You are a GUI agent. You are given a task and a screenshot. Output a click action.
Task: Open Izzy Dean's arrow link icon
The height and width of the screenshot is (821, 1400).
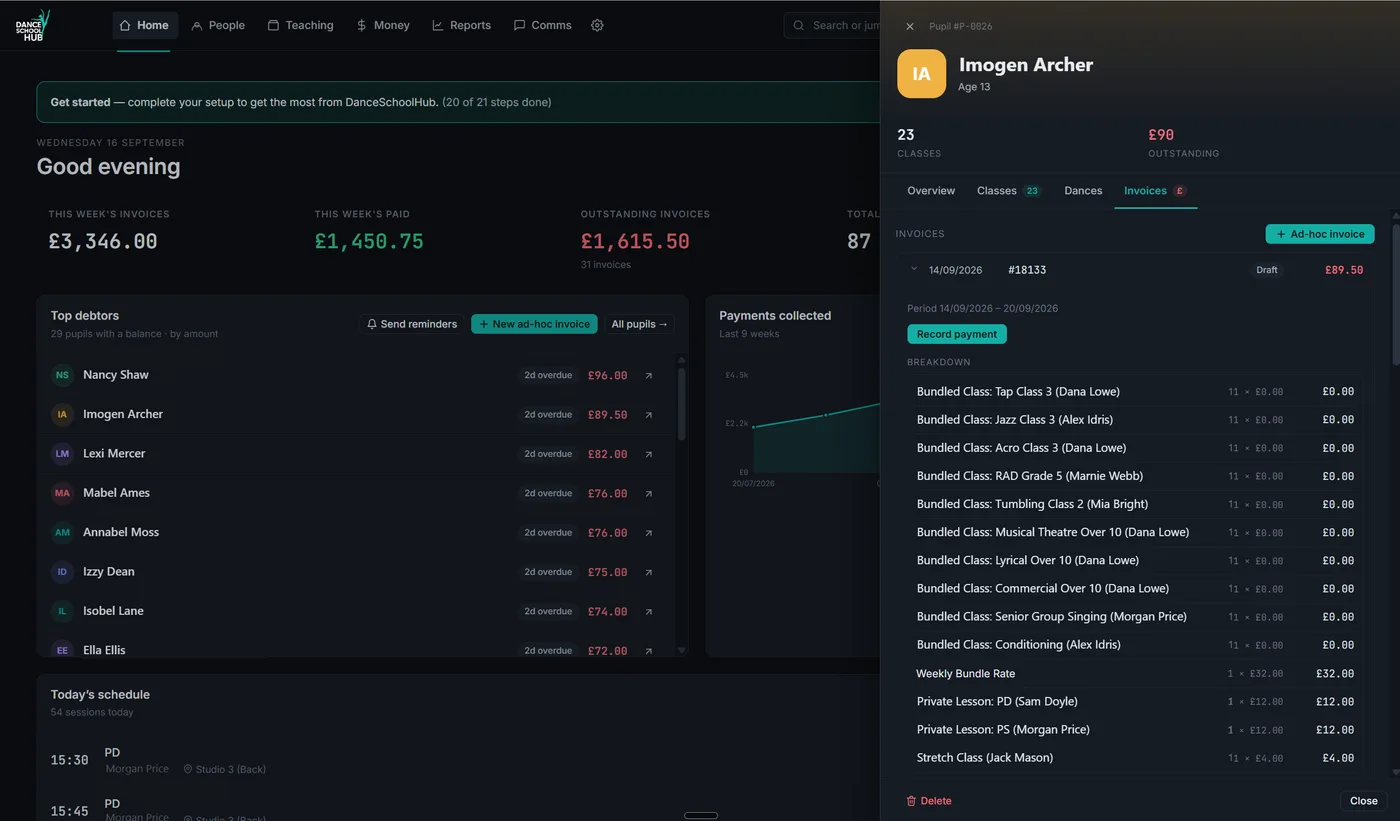coord(648,573)
